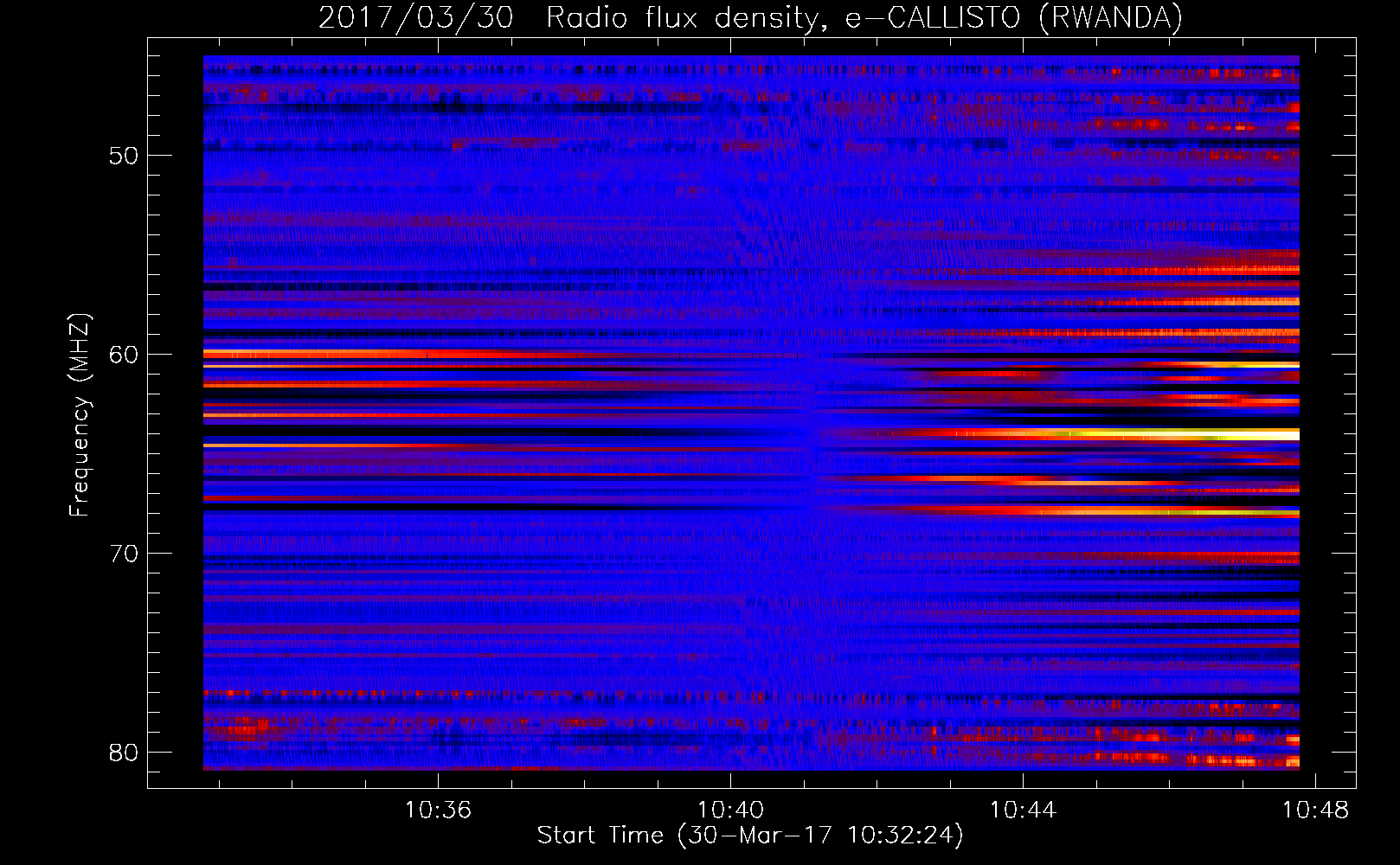Select the 10:36 time tick label
Viewport: 1400px width, 865px height.
438,811
